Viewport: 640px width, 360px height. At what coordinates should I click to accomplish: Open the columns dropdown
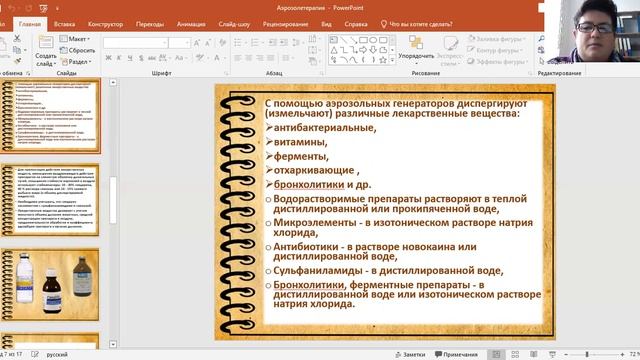pyautogui.click(x=287, y=58)
